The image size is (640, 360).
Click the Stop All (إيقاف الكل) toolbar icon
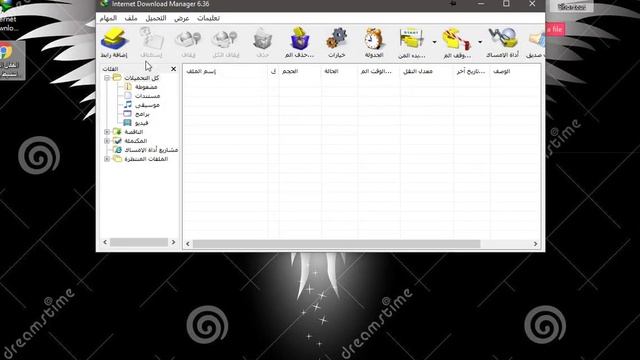click(225, 40)
